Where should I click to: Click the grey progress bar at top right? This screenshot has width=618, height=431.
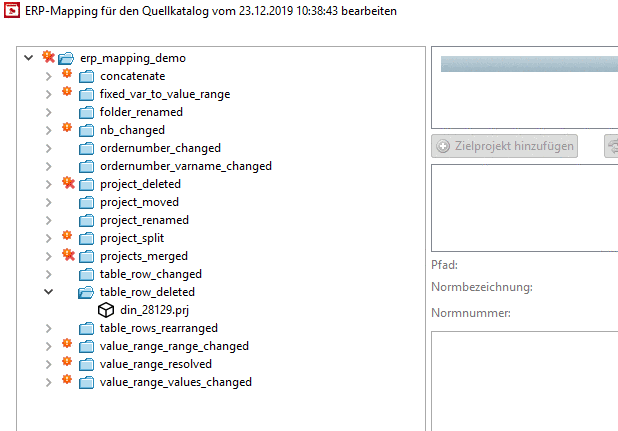(x=529, y=65)
